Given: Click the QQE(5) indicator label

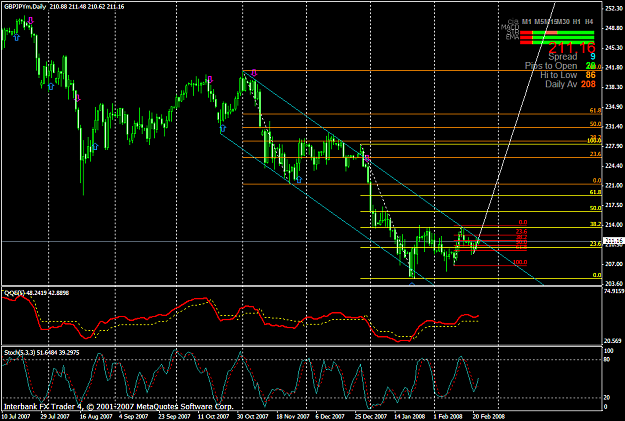Looking at the screenshot, I should 14,293.
